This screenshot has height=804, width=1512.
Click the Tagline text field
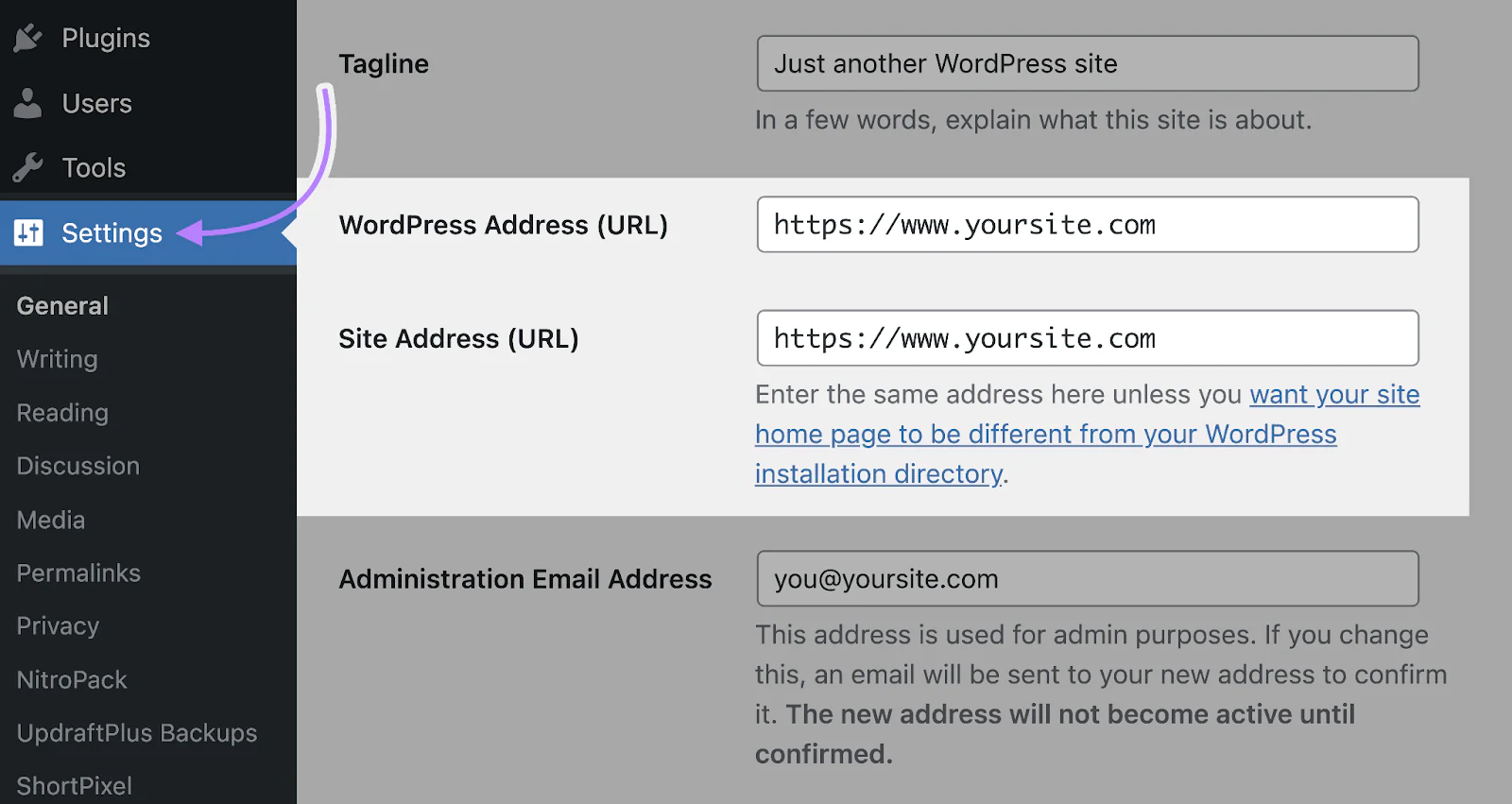click(x=1087, y=63)
